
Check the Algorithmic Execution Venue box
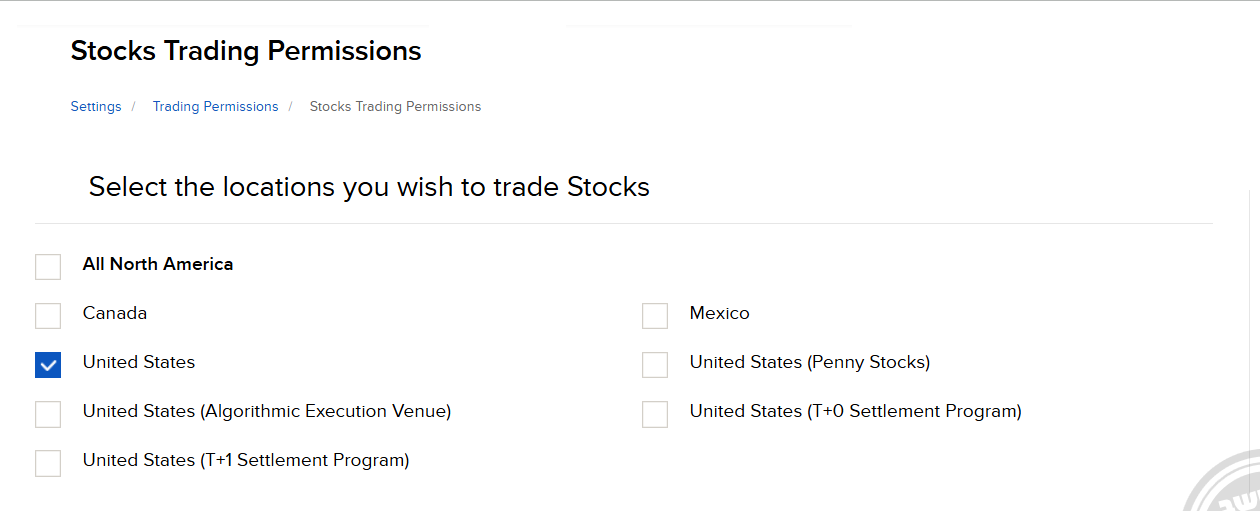coord(48,414)
